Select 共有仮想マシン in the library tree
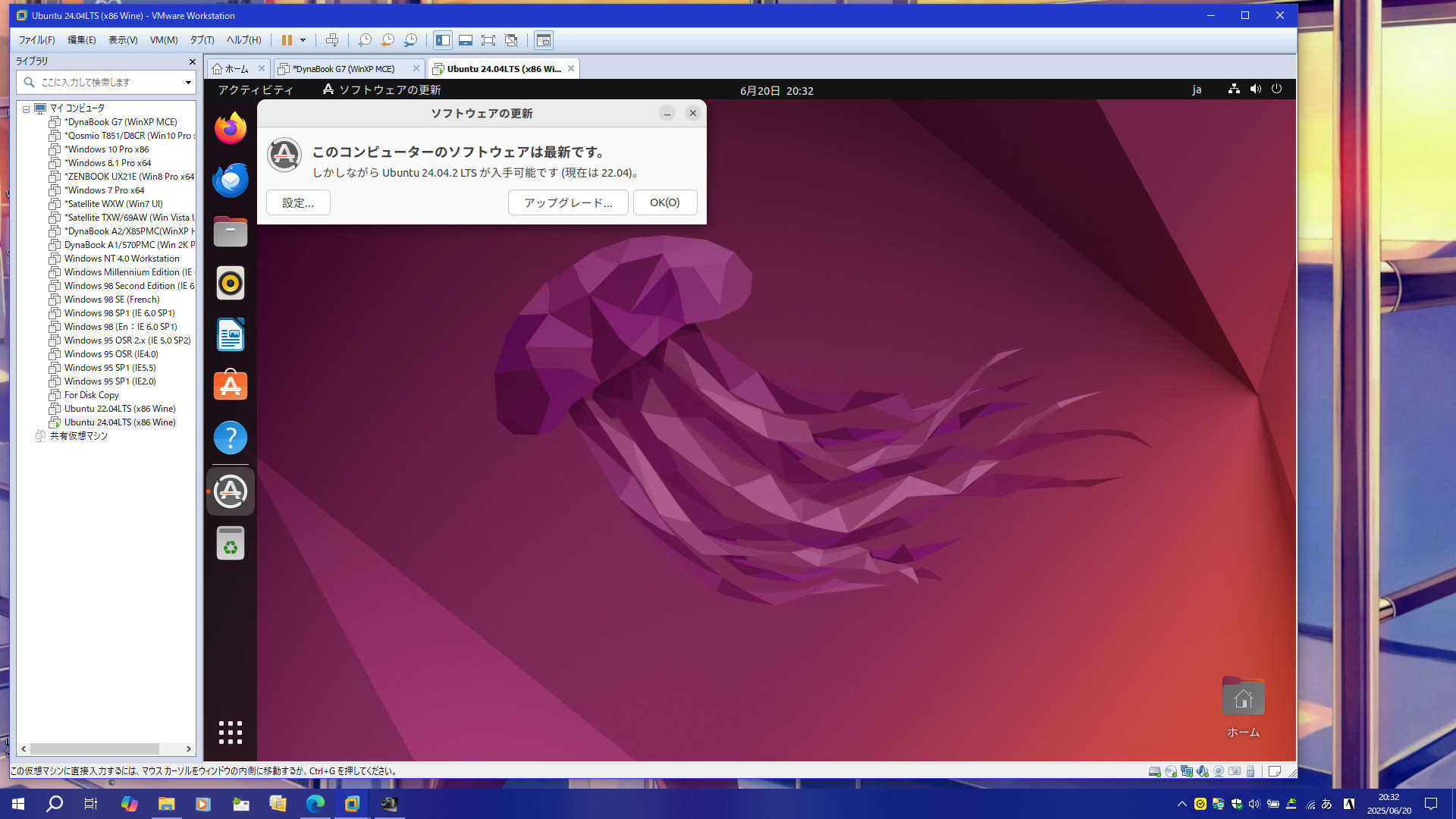 click(x=79, y=436)
